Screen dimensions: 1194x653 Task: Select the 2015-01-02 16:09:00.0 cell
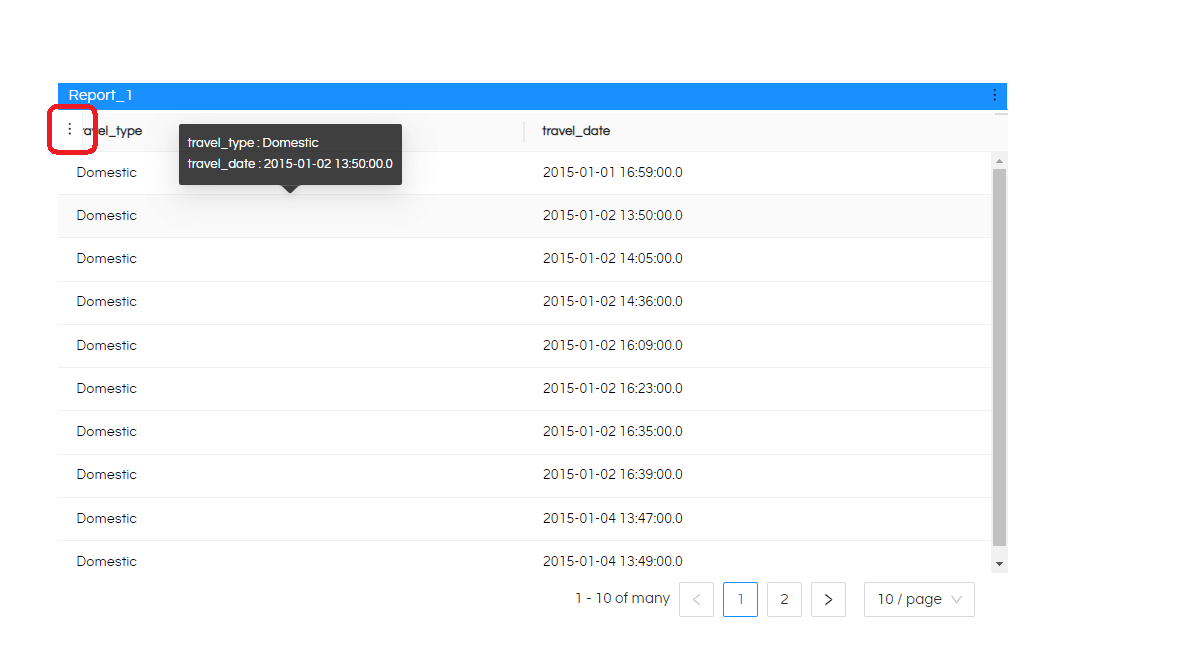point(612,346)
